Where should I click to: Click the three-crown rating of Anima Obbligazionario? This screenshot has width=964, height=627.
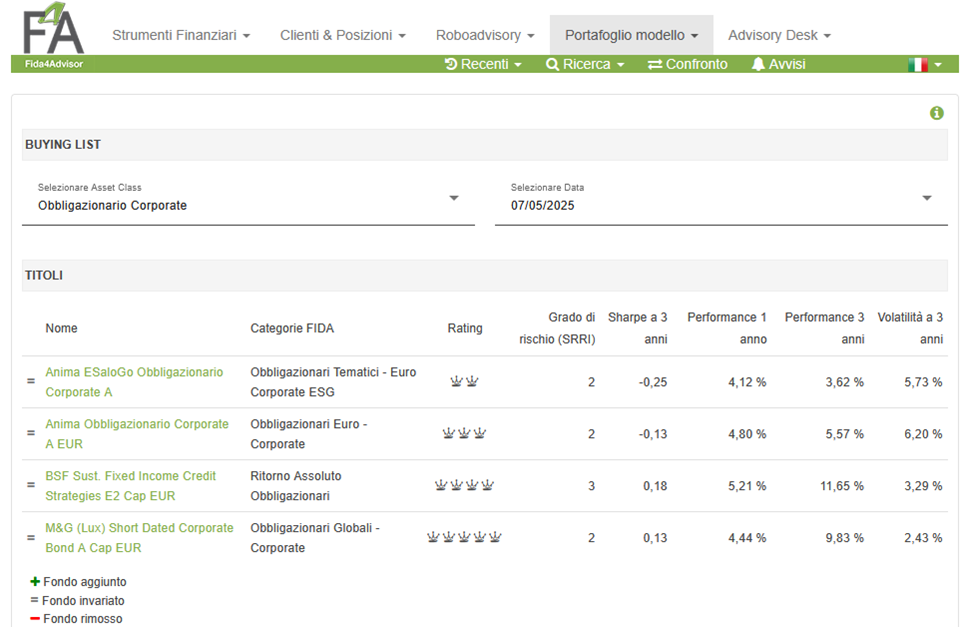[x=464, y=433]
